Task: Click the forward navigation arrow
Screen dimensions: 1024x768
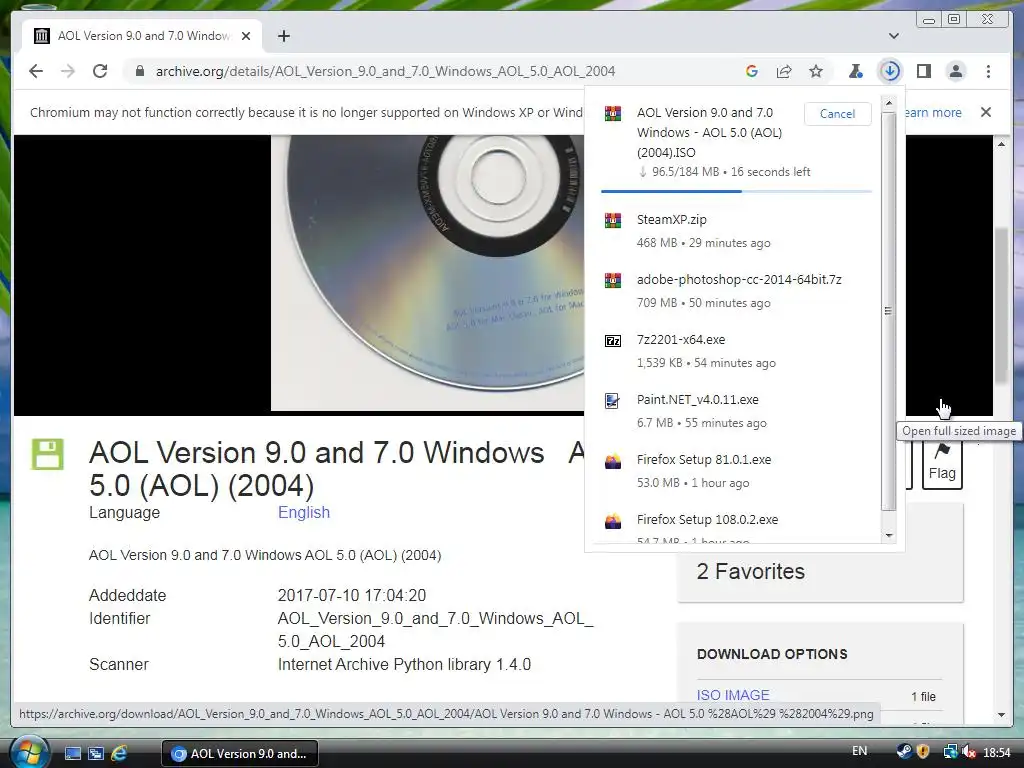Action: click(x=68, y=71)
